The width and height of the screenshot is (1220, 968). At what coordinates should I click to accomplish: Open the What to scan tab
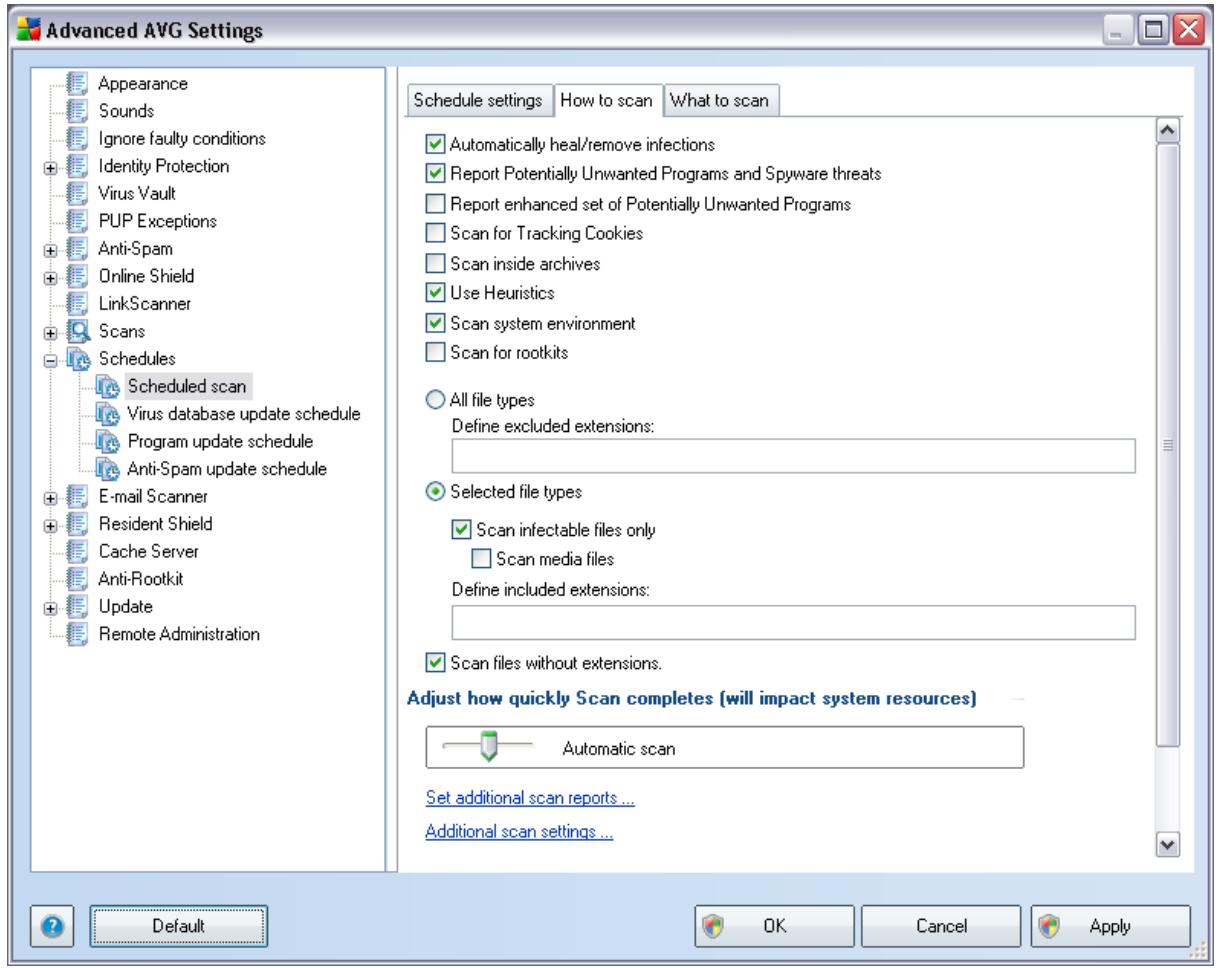722,100
